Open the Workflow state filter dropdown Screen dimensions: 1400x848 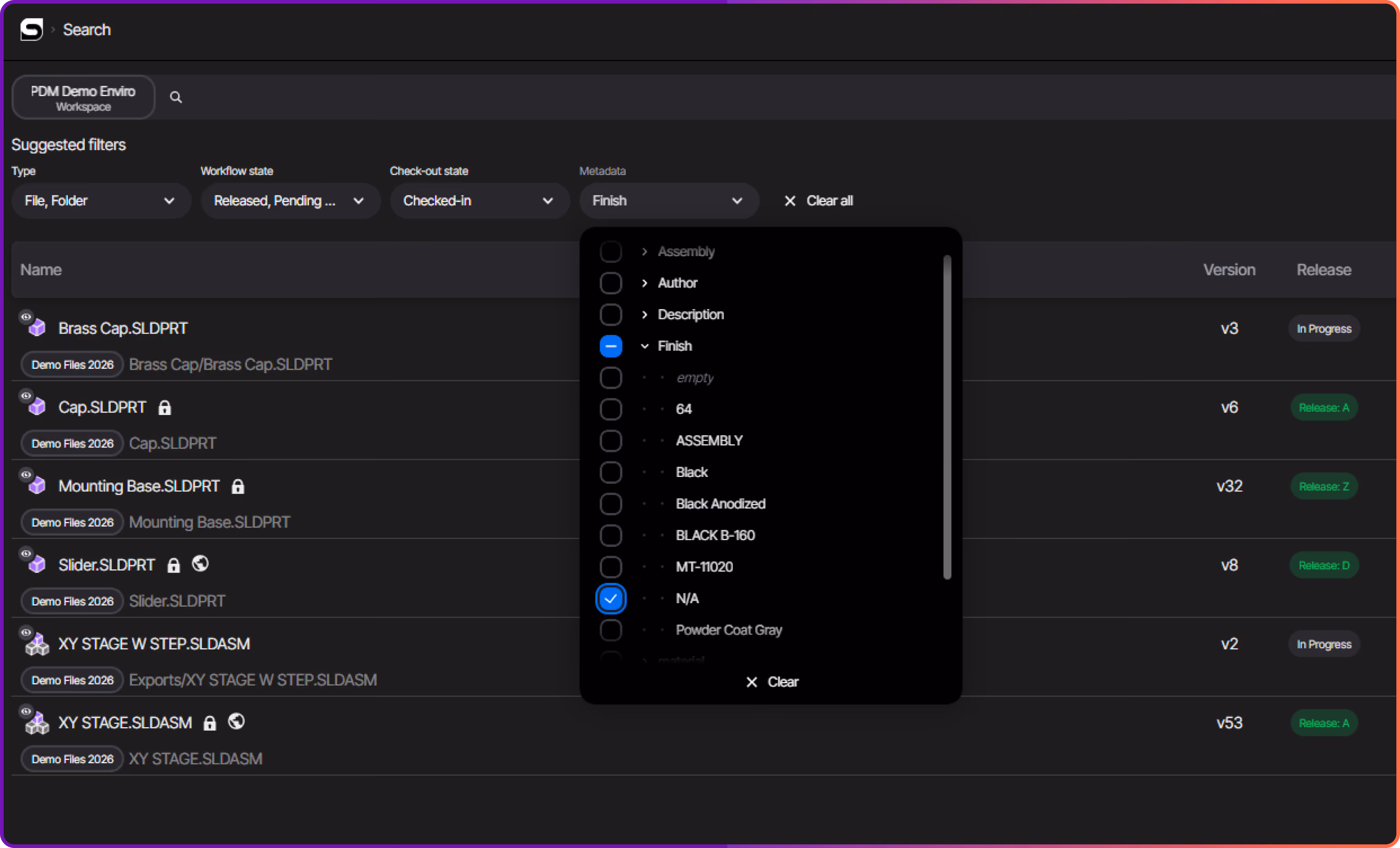coord(290,200)
